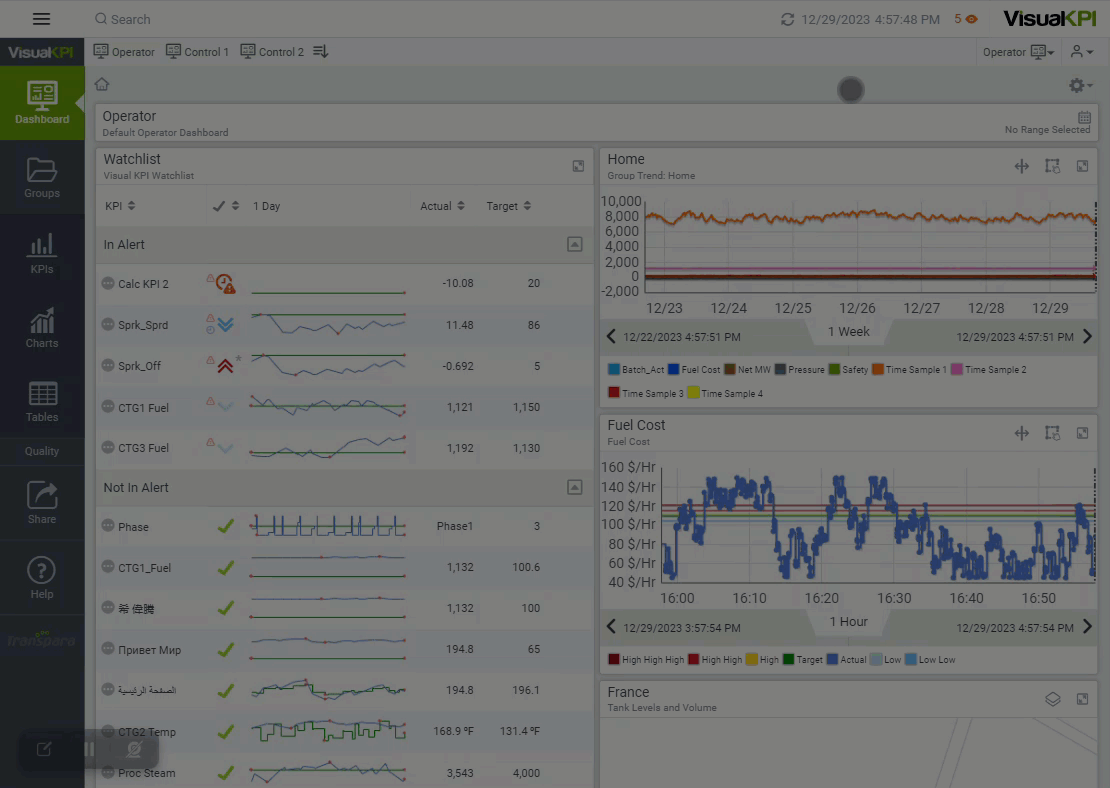The height and width of the screenshot is (788, 1110).
Task: Switch to the Control 1 dashboard tab
Action: pyautogui.click(x=197, y=52)
